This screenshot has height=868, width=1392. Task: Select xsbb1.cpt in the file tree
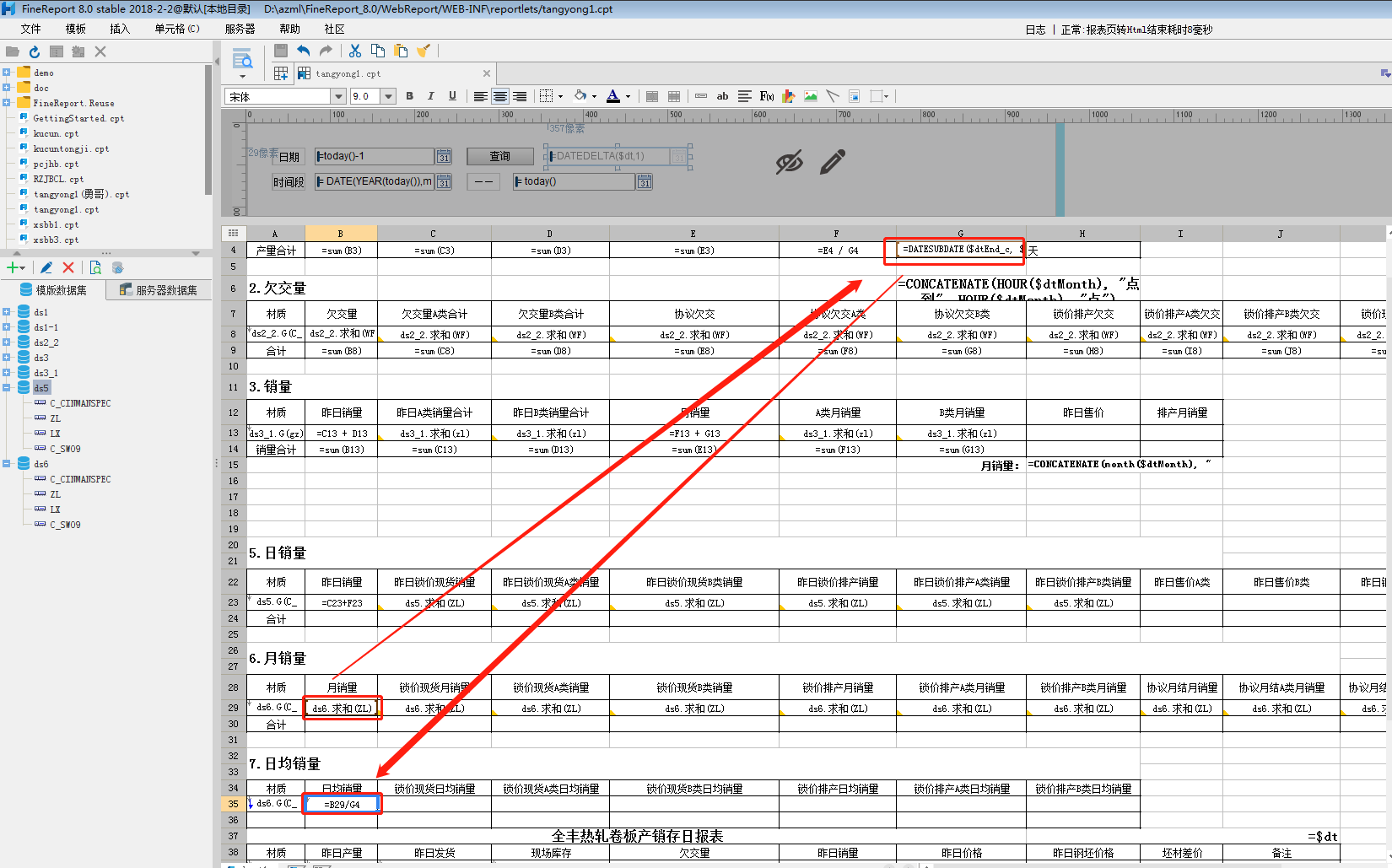click(56, 224)
